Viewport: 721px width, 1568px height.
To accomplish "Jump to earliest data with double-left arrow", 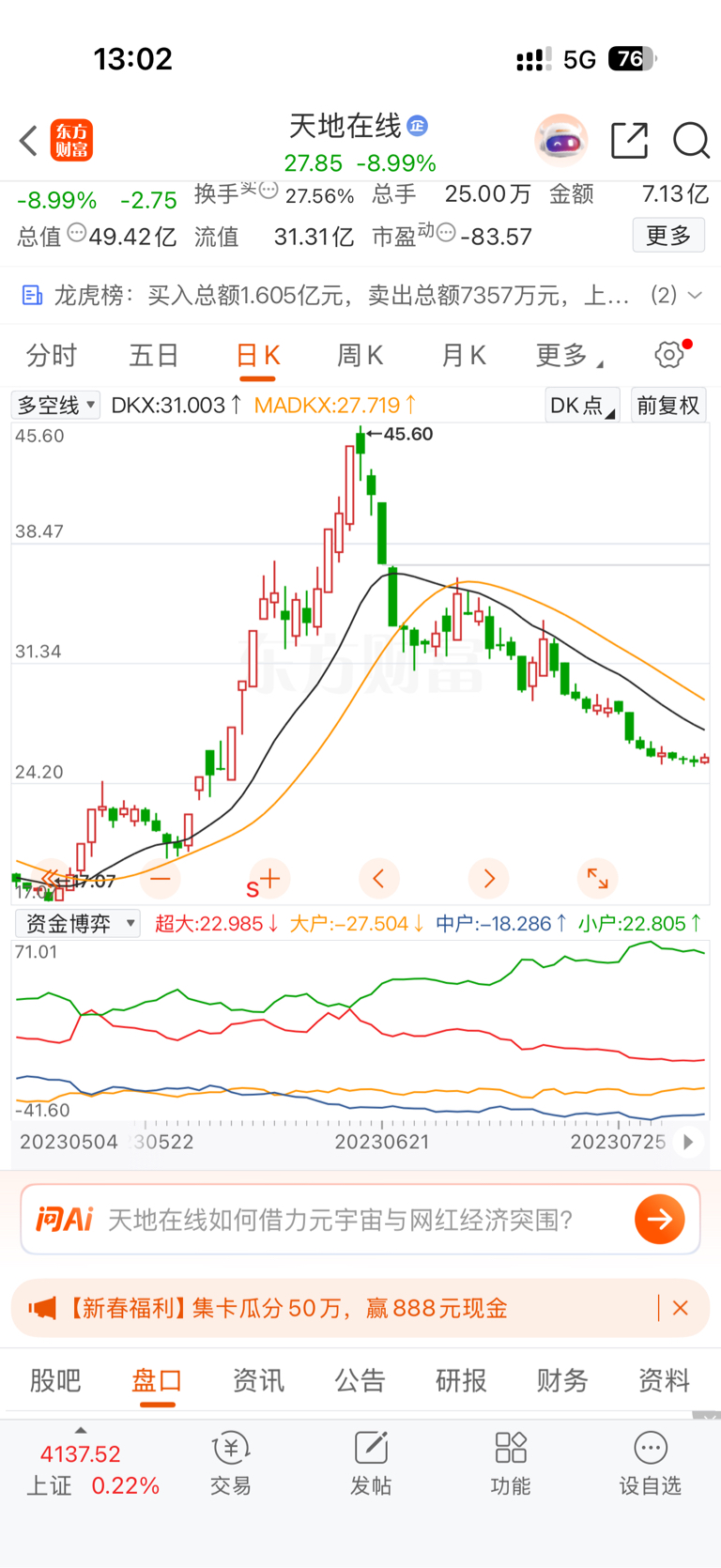I will click(x=51, y=879).
